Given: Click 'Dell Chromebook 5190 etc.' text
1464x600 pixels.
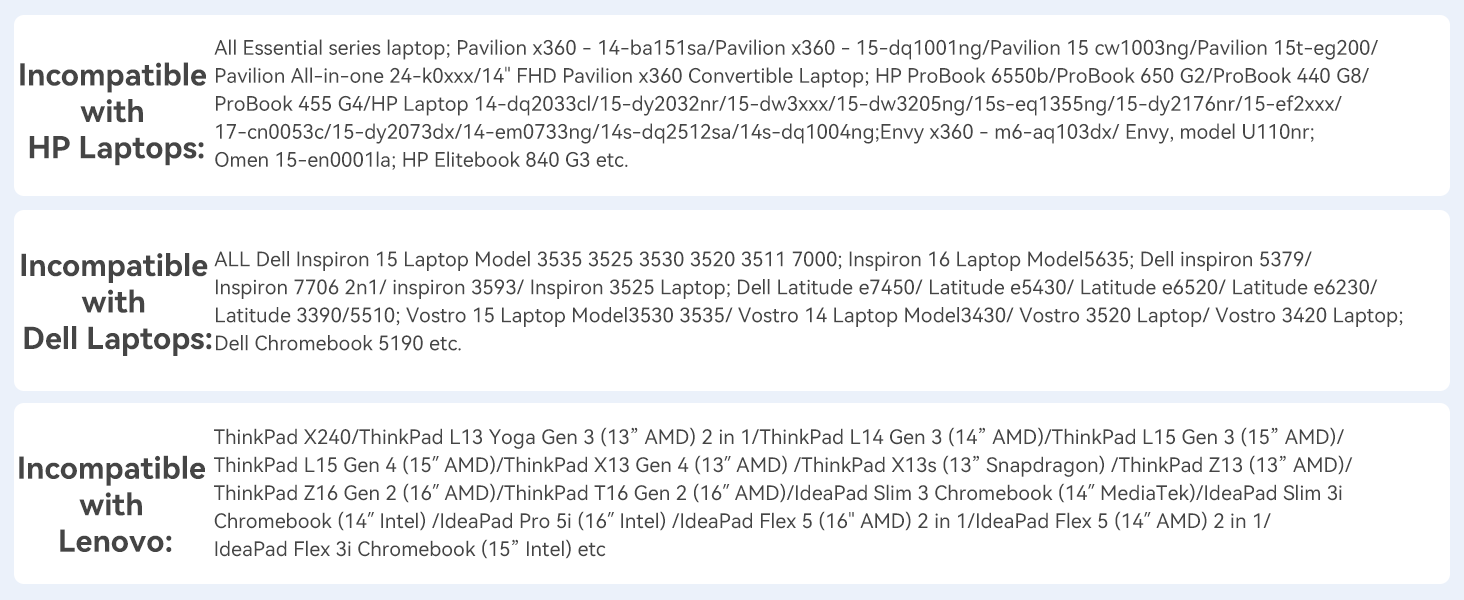Looking at the screenshot, I should coord(338,344).
